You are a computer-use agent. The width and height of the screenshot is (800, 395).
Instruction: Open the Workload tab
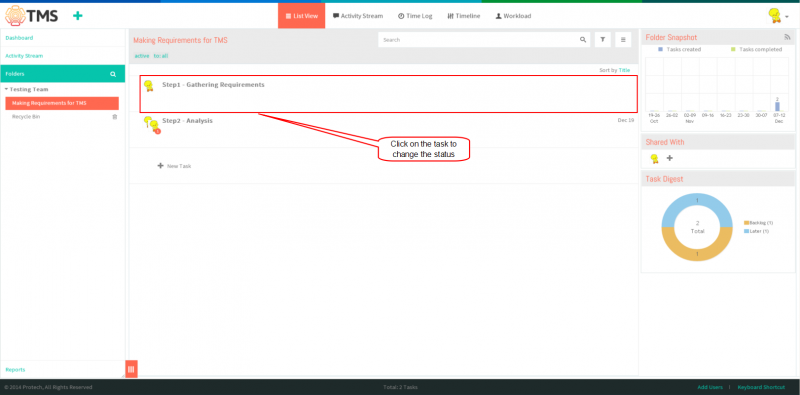click(x=513, y=16)
